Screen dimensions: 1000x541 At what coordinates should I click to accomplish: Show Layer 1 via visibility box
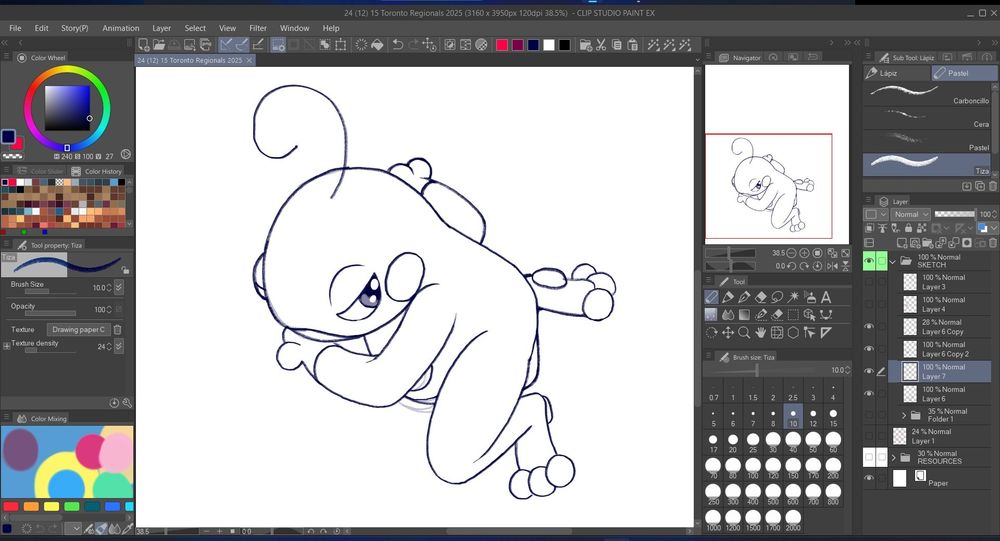click(869, 436)
